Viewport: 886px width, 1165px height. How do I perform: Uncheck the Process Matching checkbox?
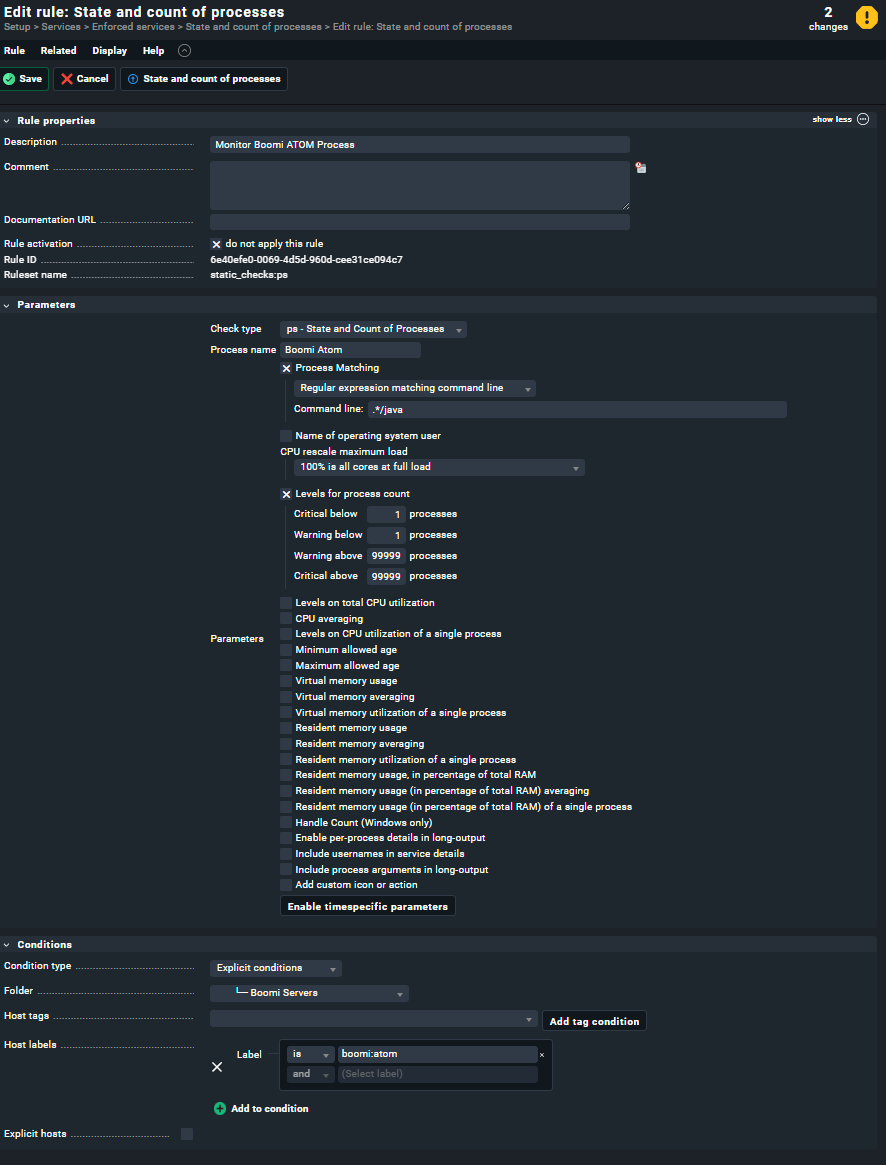pyautogui.click(x=286, y=368)
